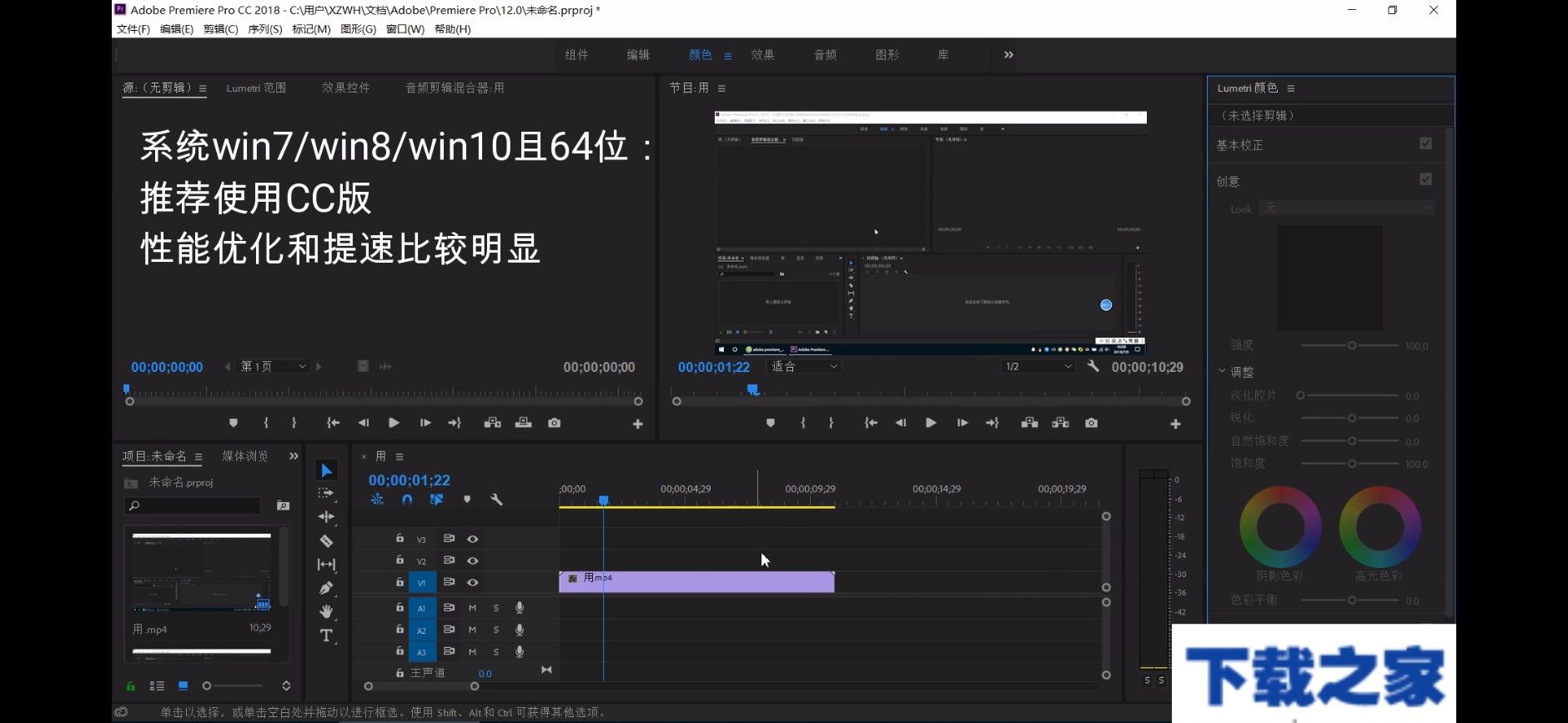Open the Lumetri Scopes tab
1568x723 pixels.
pyautogui.click(x=256, y=88)
